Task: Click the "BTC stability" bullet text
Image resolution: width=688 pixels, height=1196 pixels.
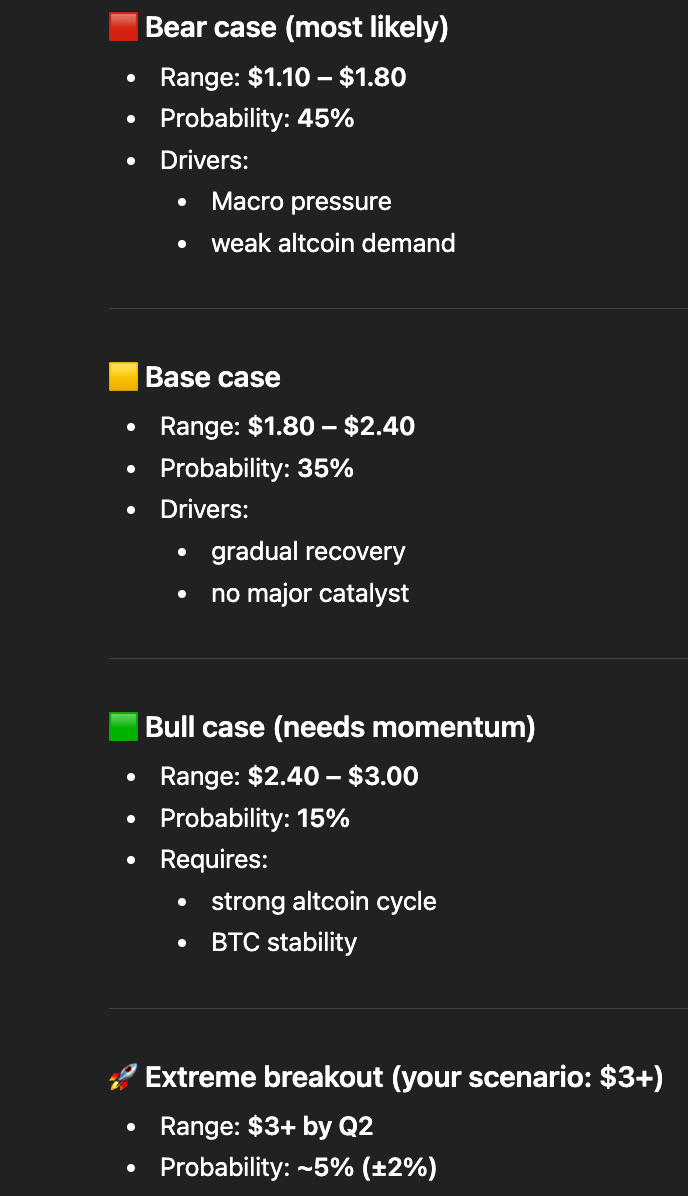Action: pyautogui.click(x=284, y=942)
